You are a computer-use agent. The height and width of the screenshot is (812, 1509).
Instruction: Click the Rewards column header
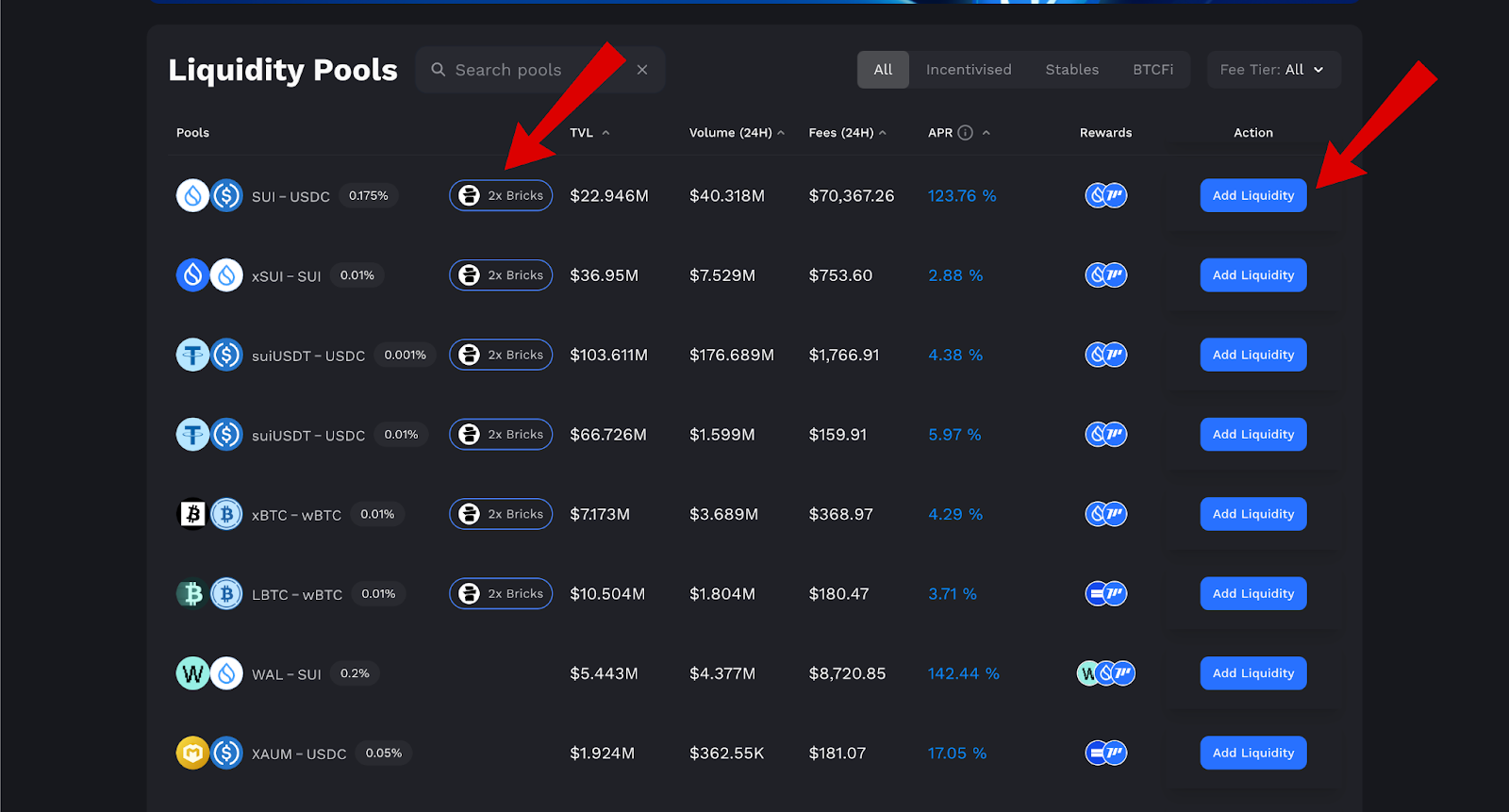[x=1106, y=133]
